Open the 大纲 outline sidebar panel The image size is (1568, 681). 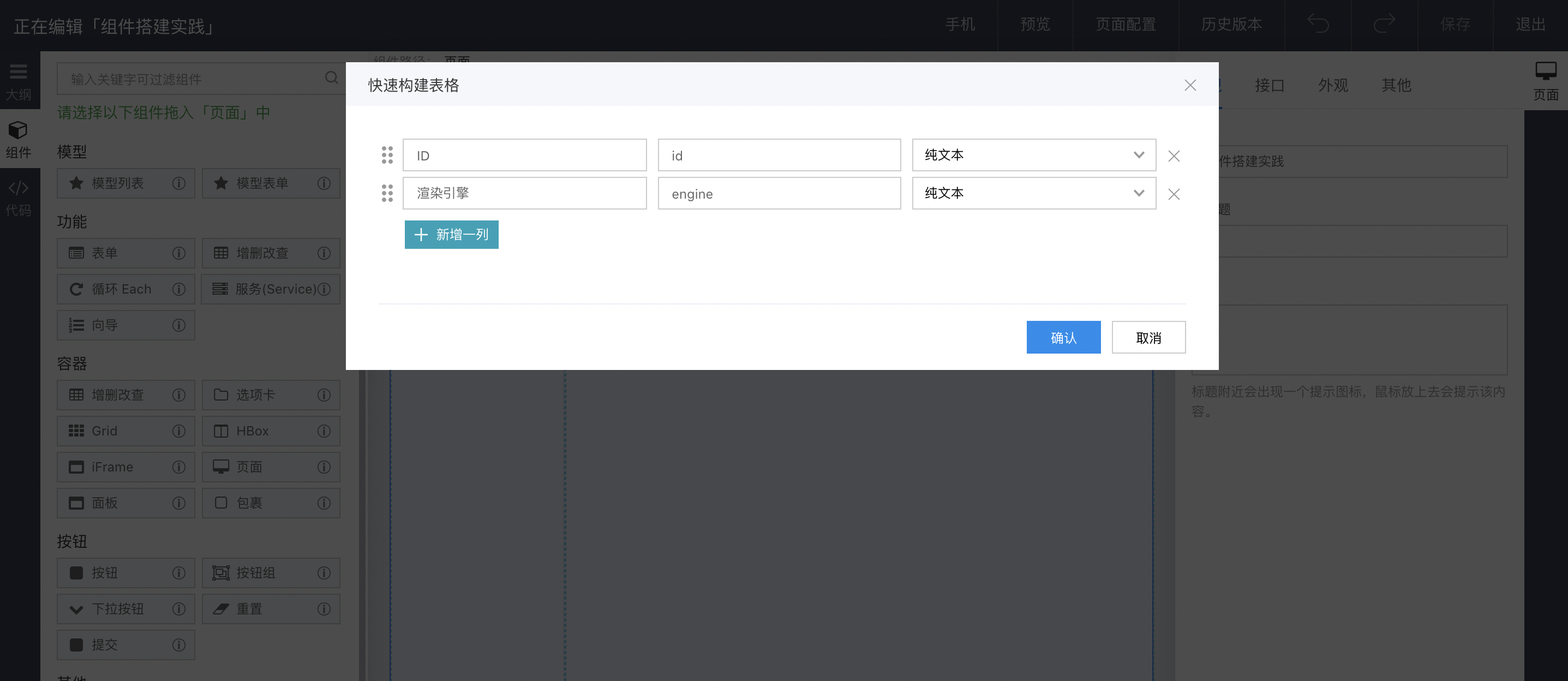[x=18, y=82]
